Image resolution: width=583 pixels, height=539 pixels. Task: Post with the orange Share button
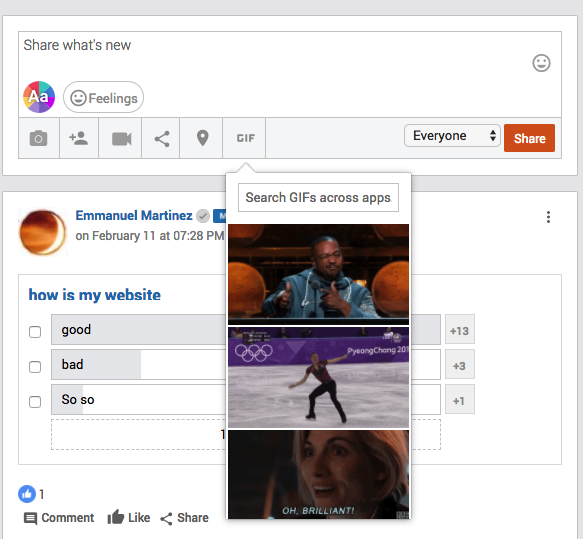(529, 138)
